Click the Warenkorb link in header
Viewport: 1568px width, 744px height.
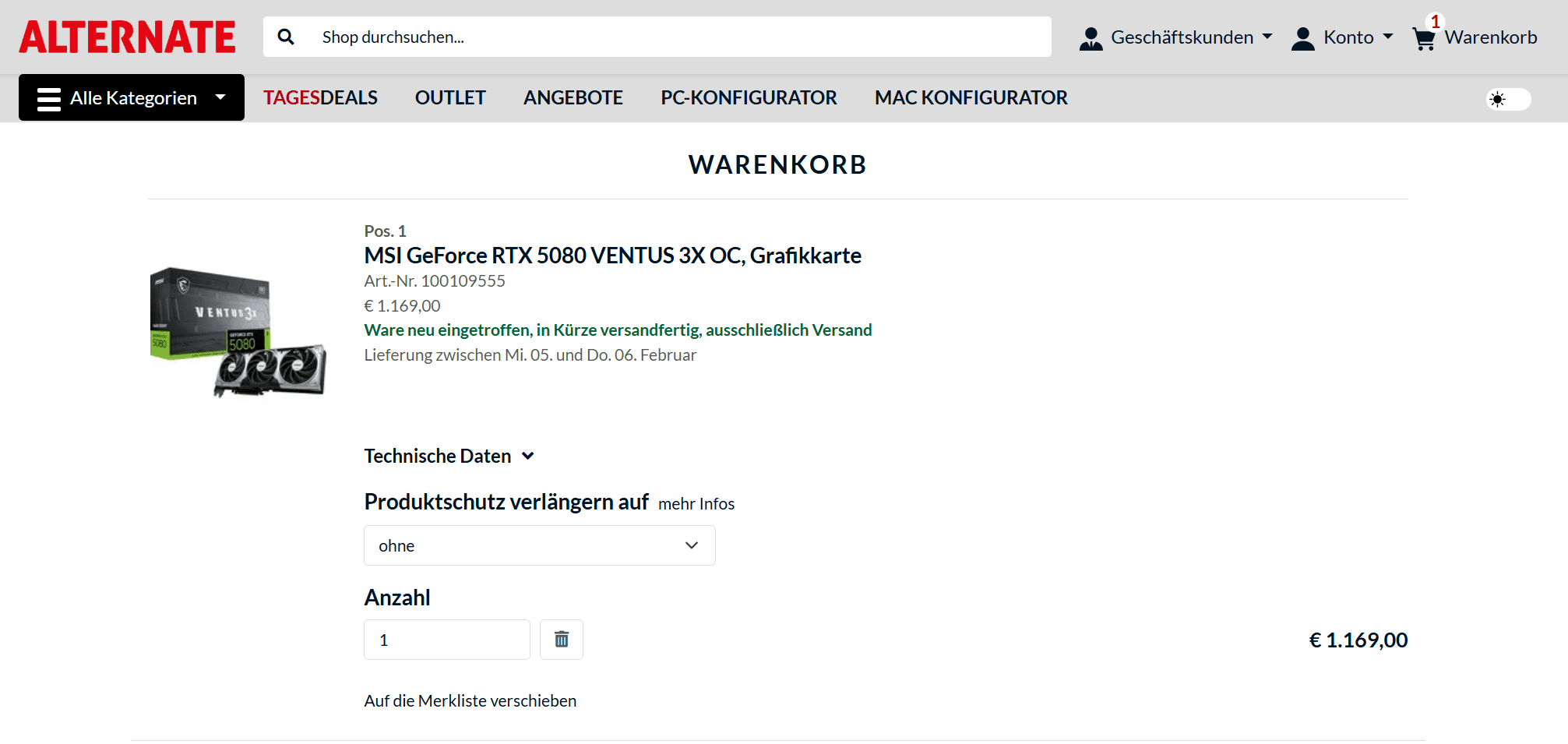[1491, 37]
